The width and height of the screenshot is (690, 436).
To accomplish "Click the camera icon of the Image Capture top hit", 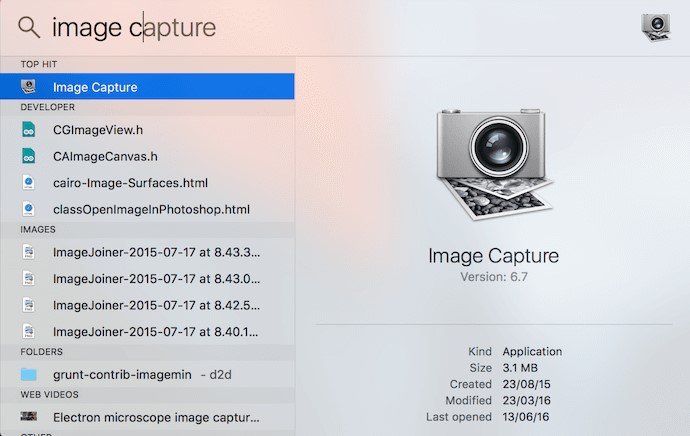I will pyautogui.click(x=29, y=86).
